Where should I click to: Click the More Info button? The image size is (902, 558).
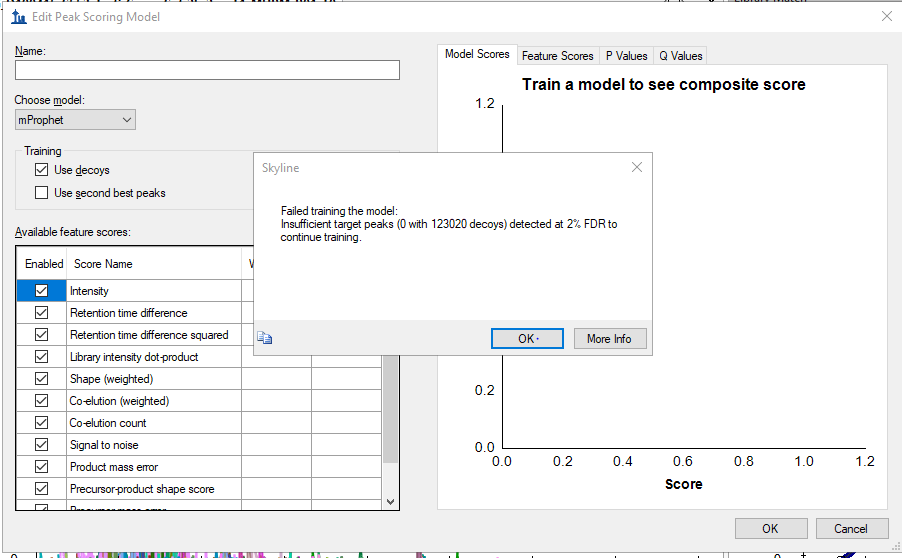(x=609, y=339)
